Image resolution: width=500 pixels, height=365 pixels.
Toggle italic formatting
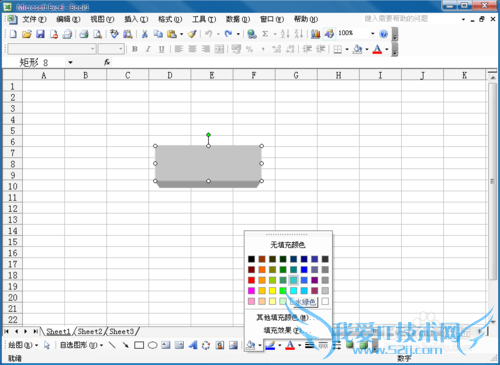click(x=148, y=49)
